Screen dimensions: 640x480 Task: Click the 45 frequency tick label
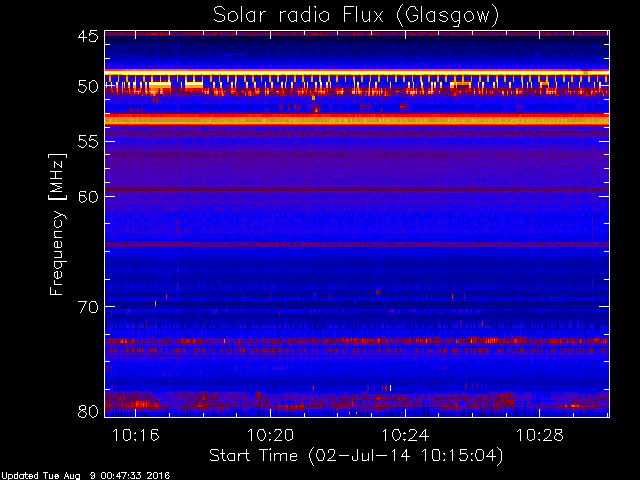tap(88, 37)
